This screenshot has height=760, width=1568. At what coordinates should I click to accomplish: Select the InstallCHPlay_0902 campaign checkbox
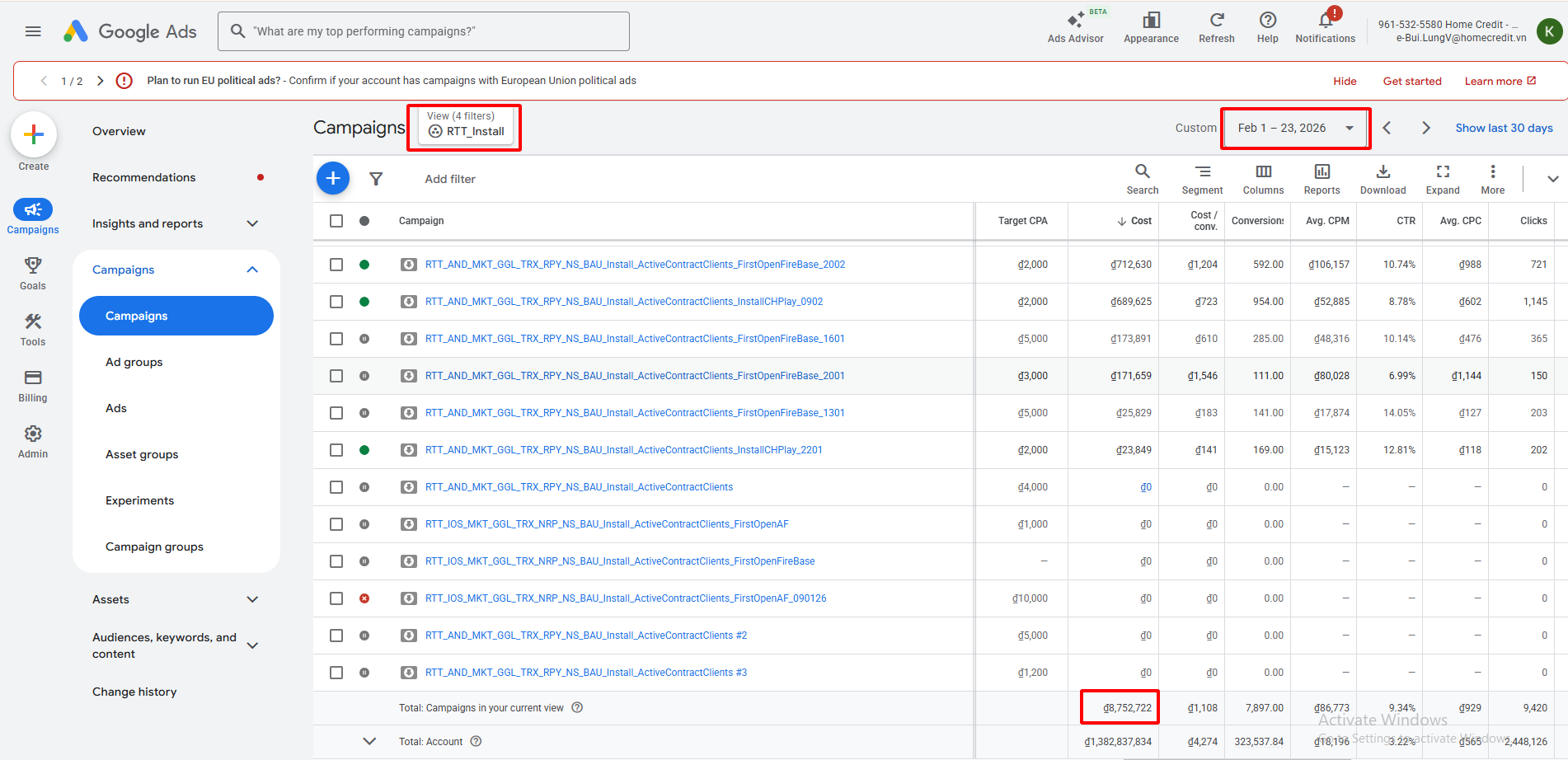pyautogui.click(x=336, y=302)
